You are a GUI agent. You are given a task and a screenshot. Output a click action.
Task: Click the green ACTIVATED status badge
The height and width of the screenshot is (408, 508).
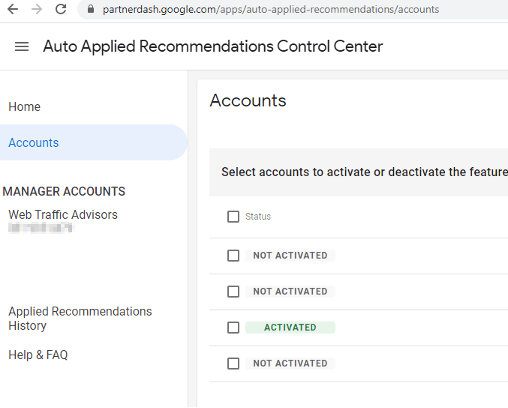pyautogui.click(x=290, y=327)
